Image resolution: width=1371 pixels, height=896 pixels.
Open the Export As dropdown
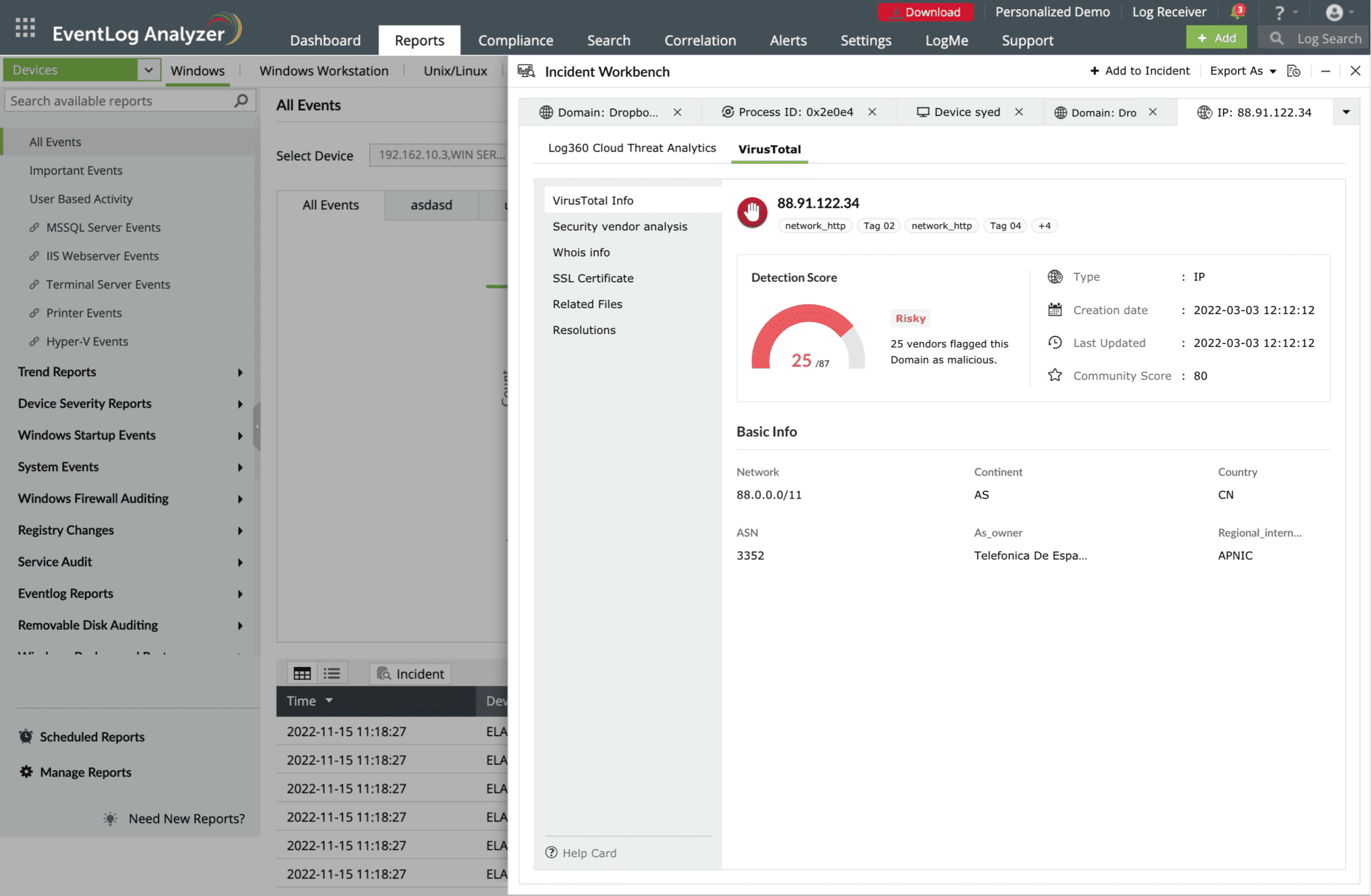[1242, 71]
